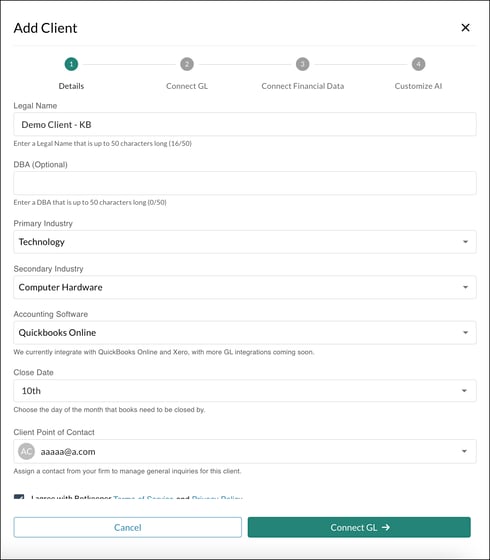Screen dimensions: 490x560
Task: Open the Client Point of Contact dropdown
Action: click(245, 451)
